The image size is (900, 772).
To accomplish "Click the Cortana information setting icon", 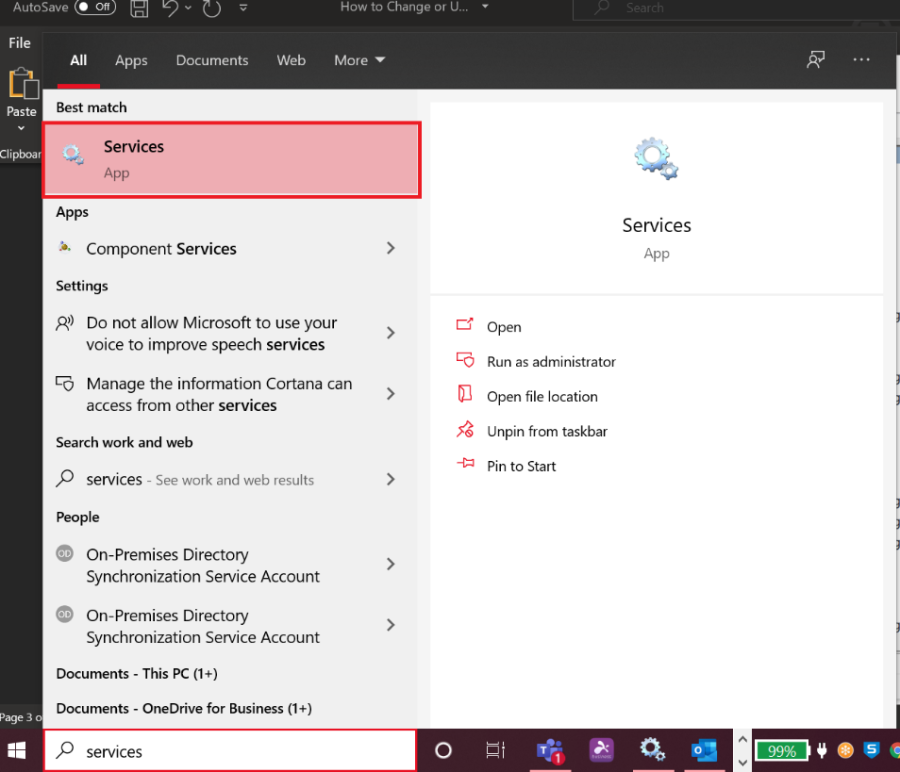I will click(65, 383).
